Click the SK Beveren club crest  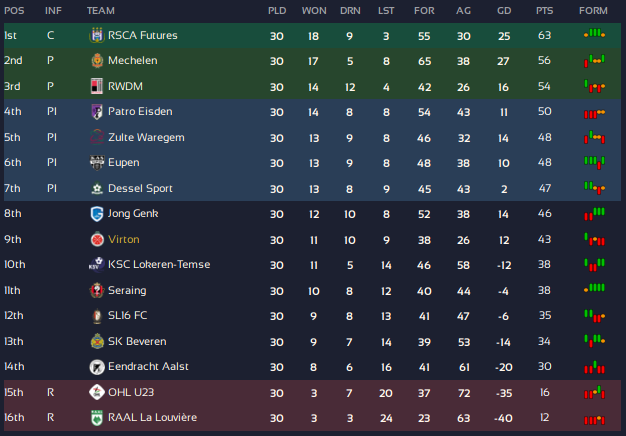click(97, 341)
